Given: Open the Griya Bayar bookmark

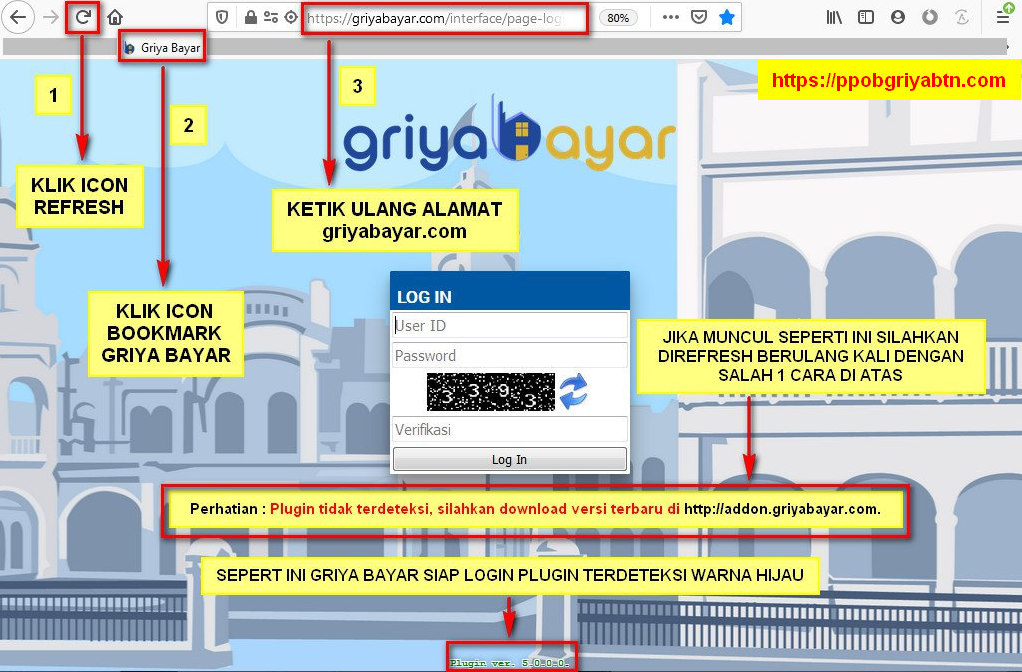Looking at the screenshot, I should click(162, 47).
